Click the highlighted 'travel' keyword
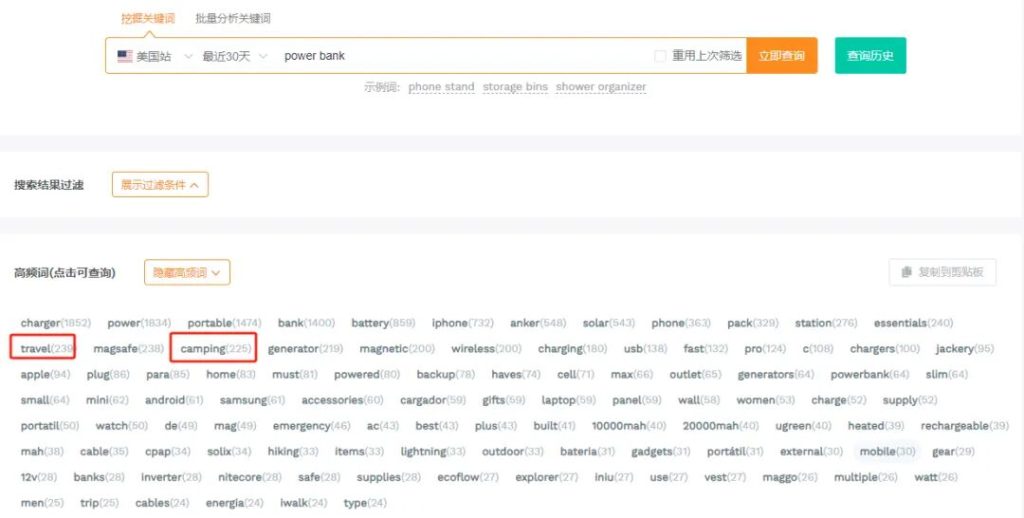 (35, 348)
